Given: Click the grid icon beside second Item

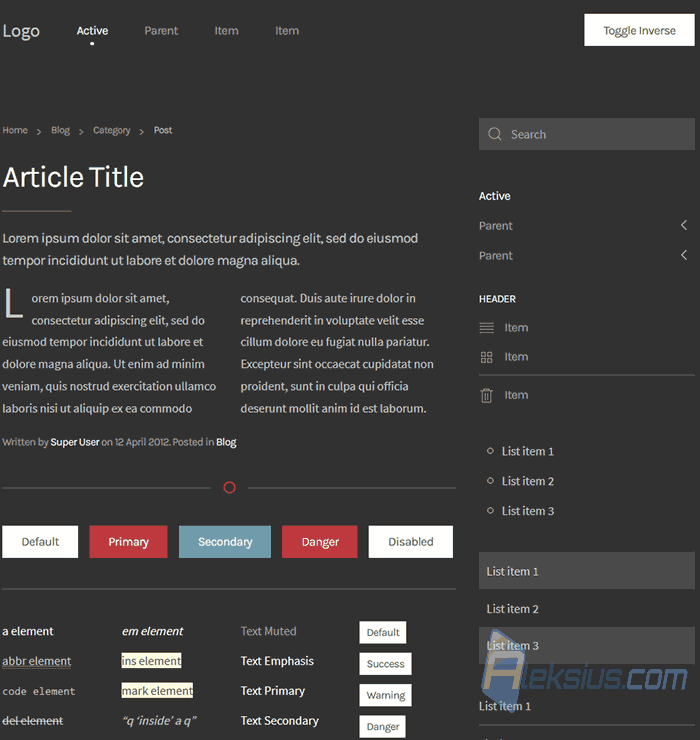Looking at the screenshot, I should [486, 357].
